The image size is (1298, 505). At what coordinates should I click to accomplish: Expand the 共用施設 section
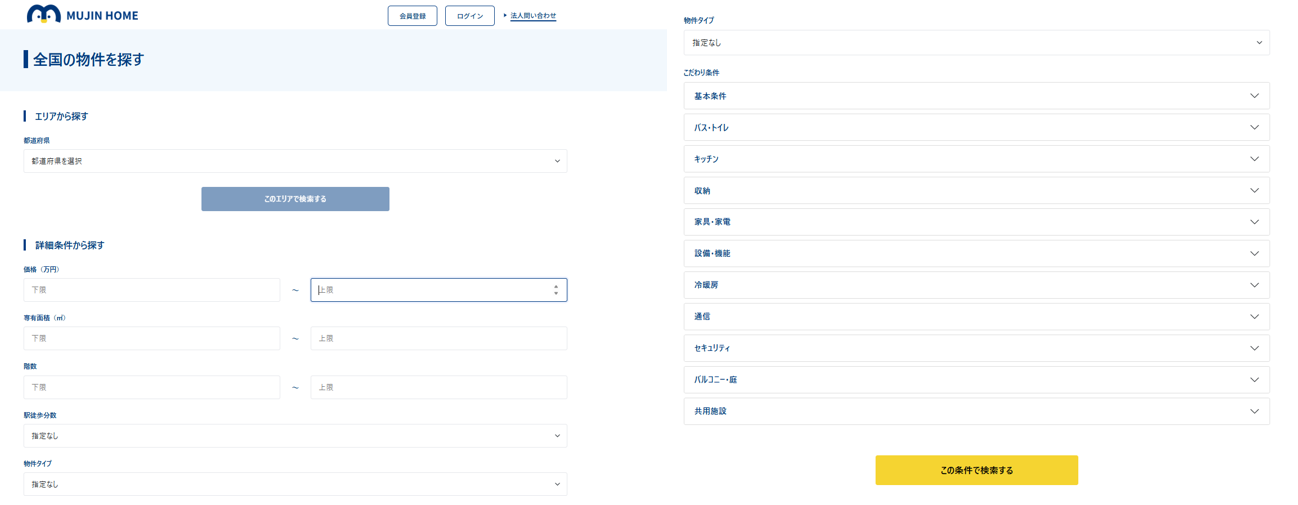point(976,411)
